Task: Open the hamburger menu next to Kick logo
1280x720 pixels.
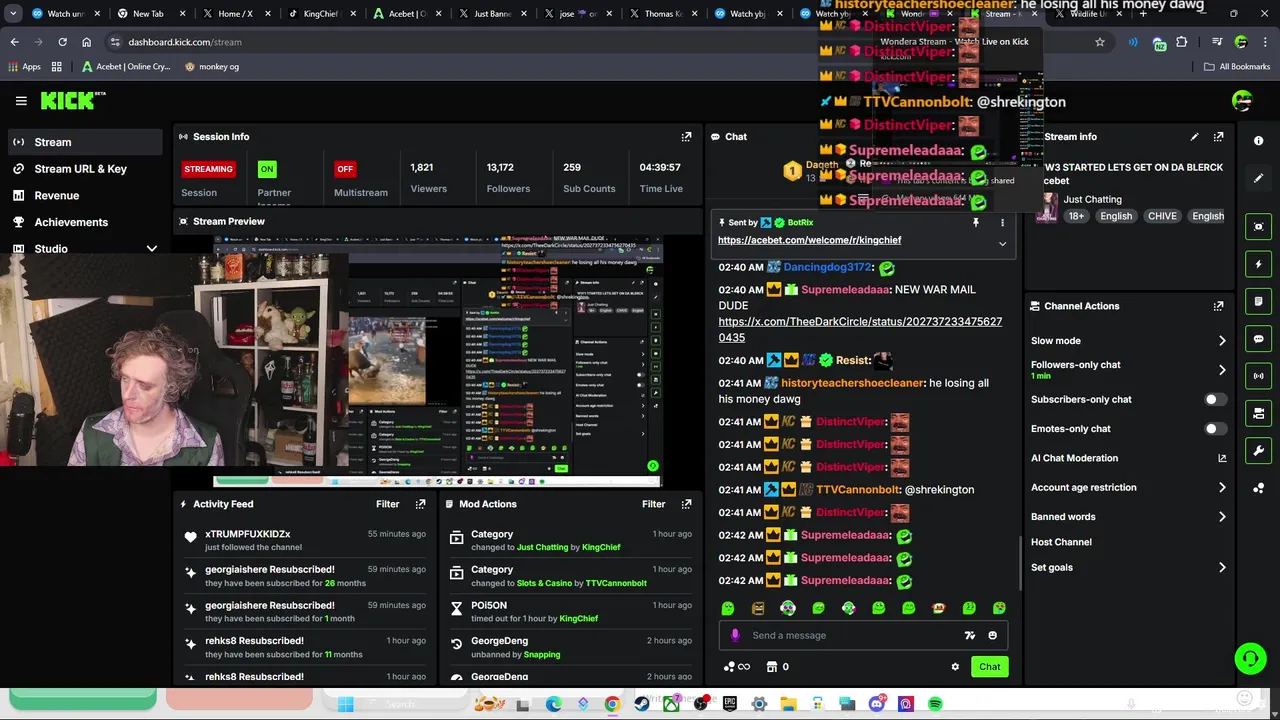Action: (x=21, y=101)
